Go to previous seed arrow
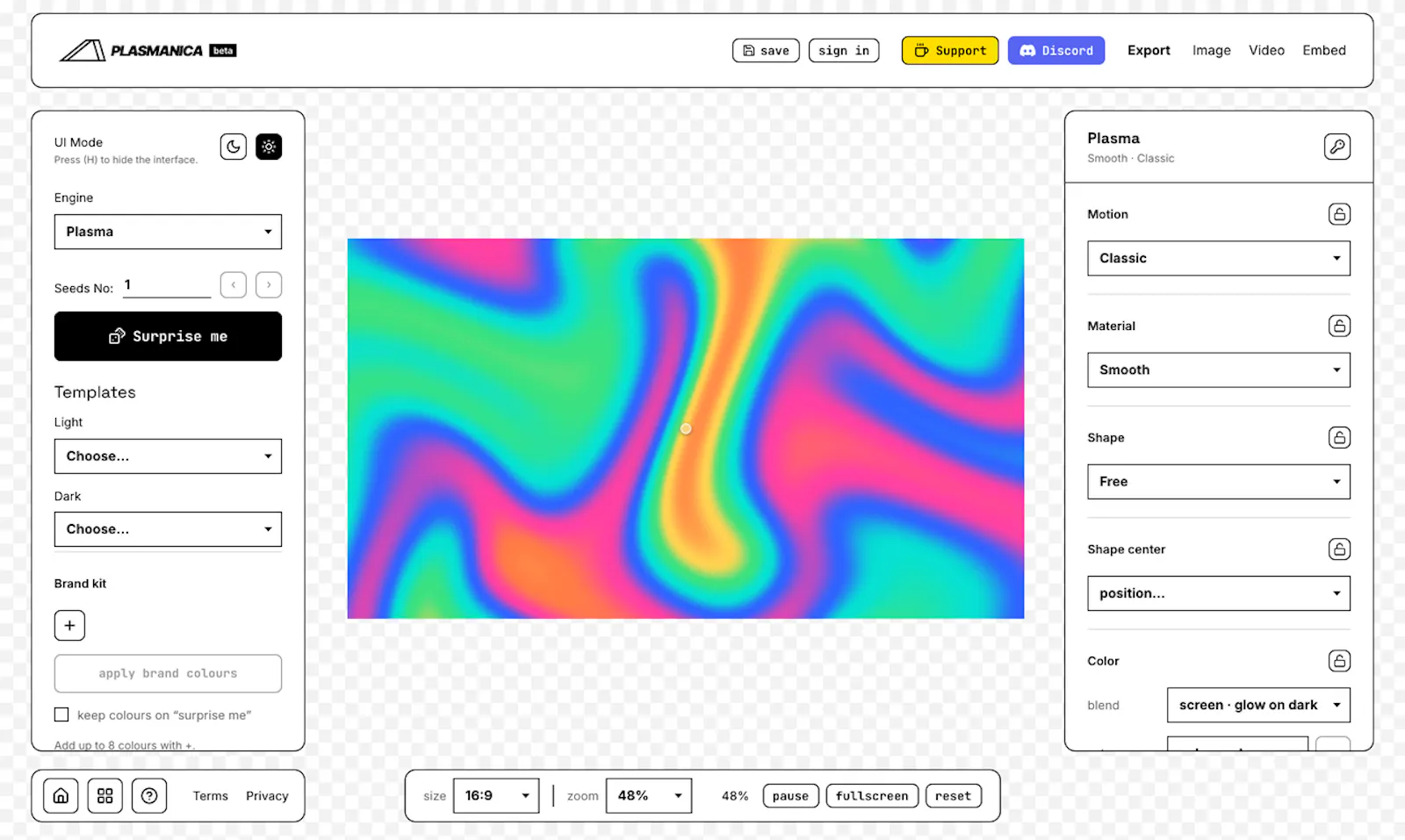The width and height of the screenshot is (1405, 840). click(x=234, y=284)
